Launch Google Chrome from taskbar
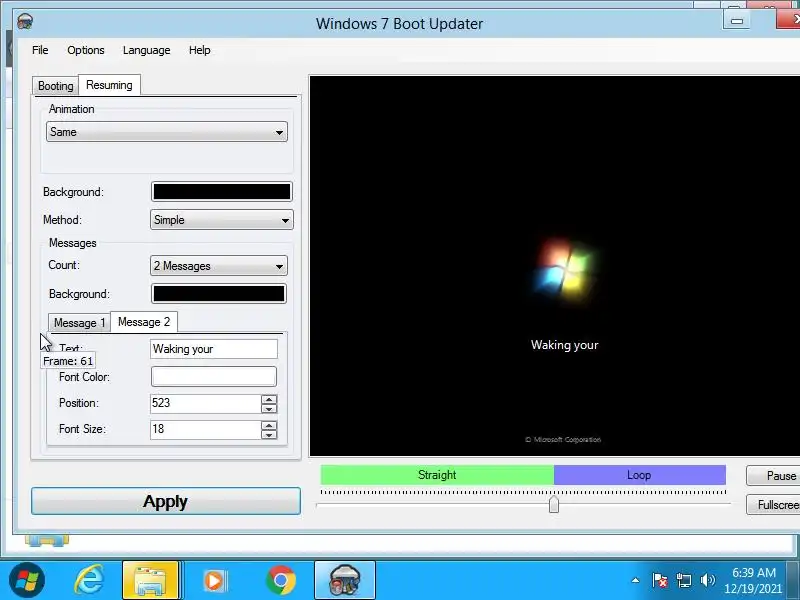Viewport: 800px width, 600px height. point(281,580)
